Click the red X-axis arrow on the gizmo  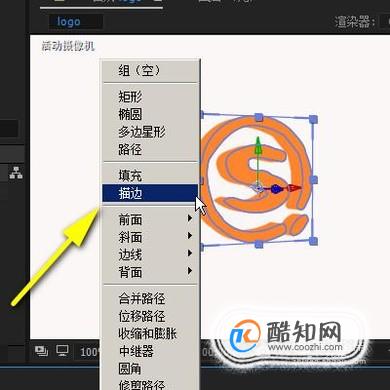point(292,189)
